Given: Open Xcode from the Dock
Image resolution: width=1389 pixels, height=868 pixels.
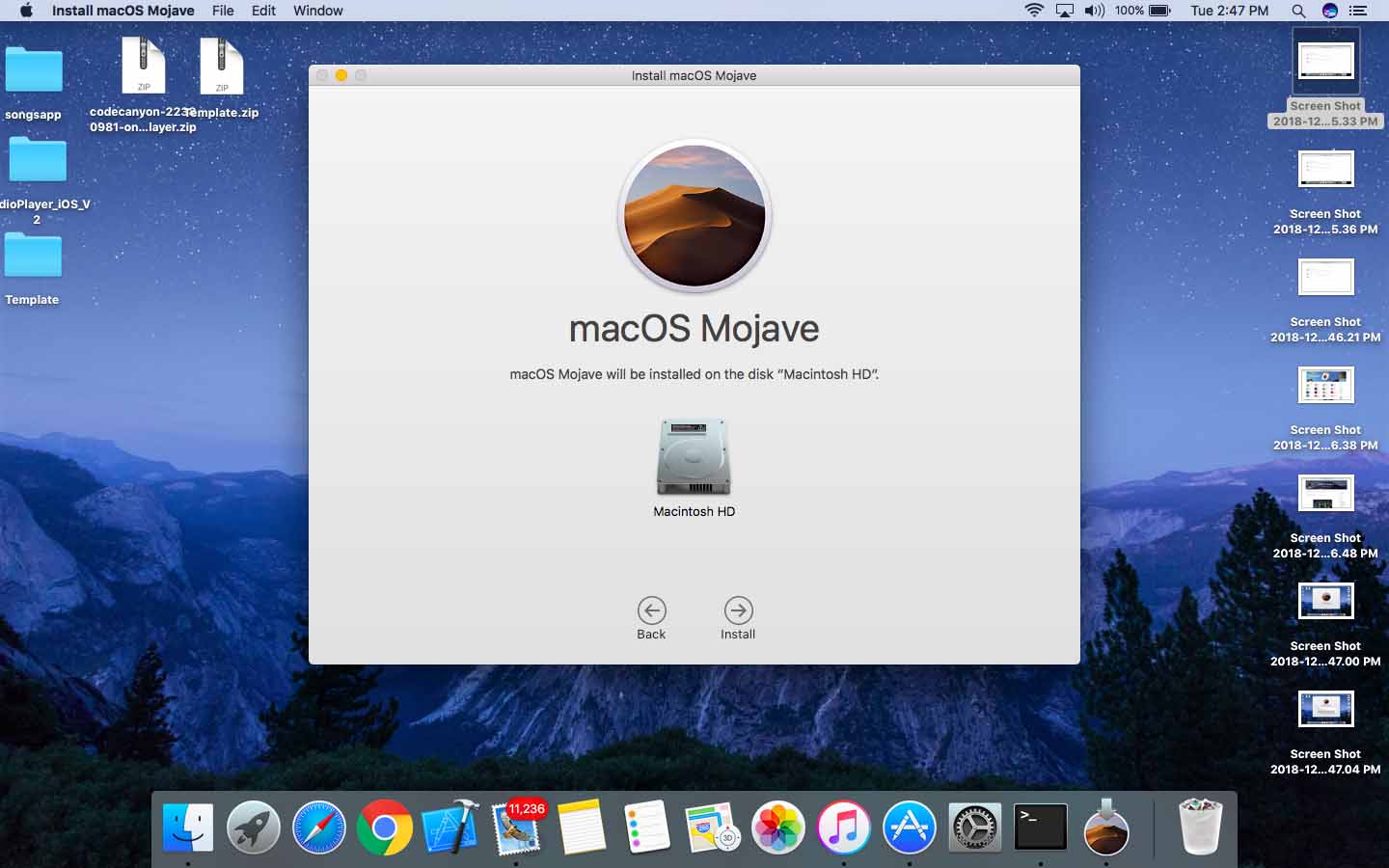Looking at the screenshot, I should point(450,827).
